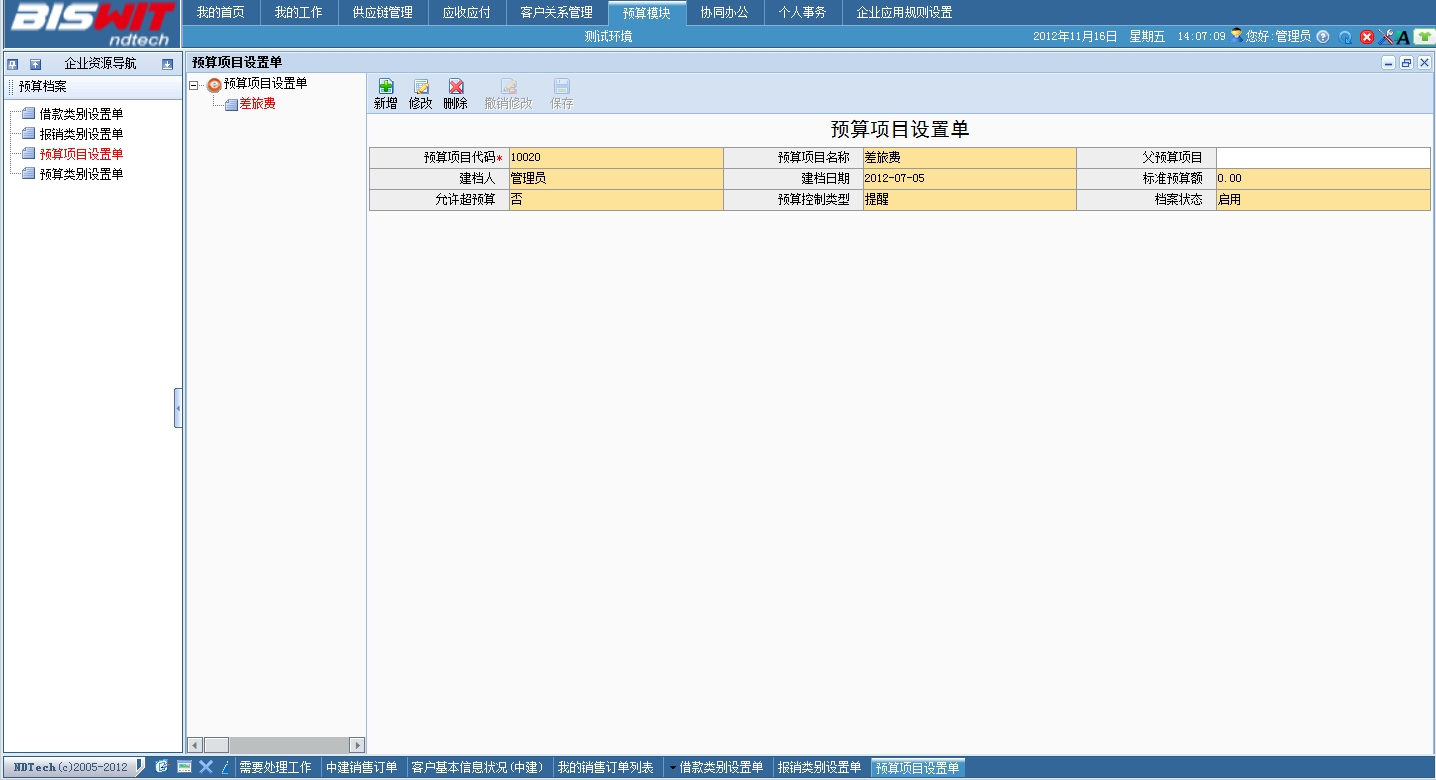Open help via the question mark icon

point(1323,37)
